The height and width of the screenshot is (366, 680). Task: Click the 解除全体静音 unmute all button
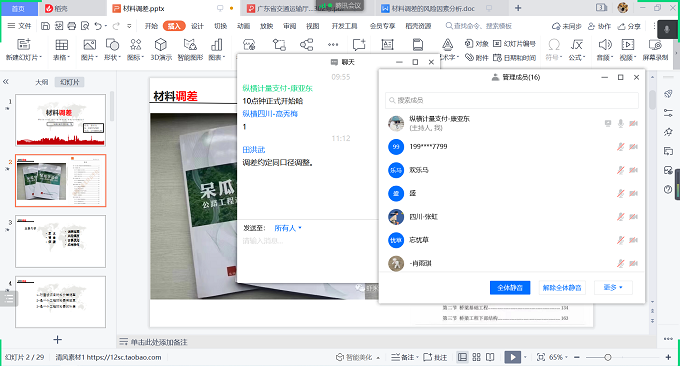point(562,288)
